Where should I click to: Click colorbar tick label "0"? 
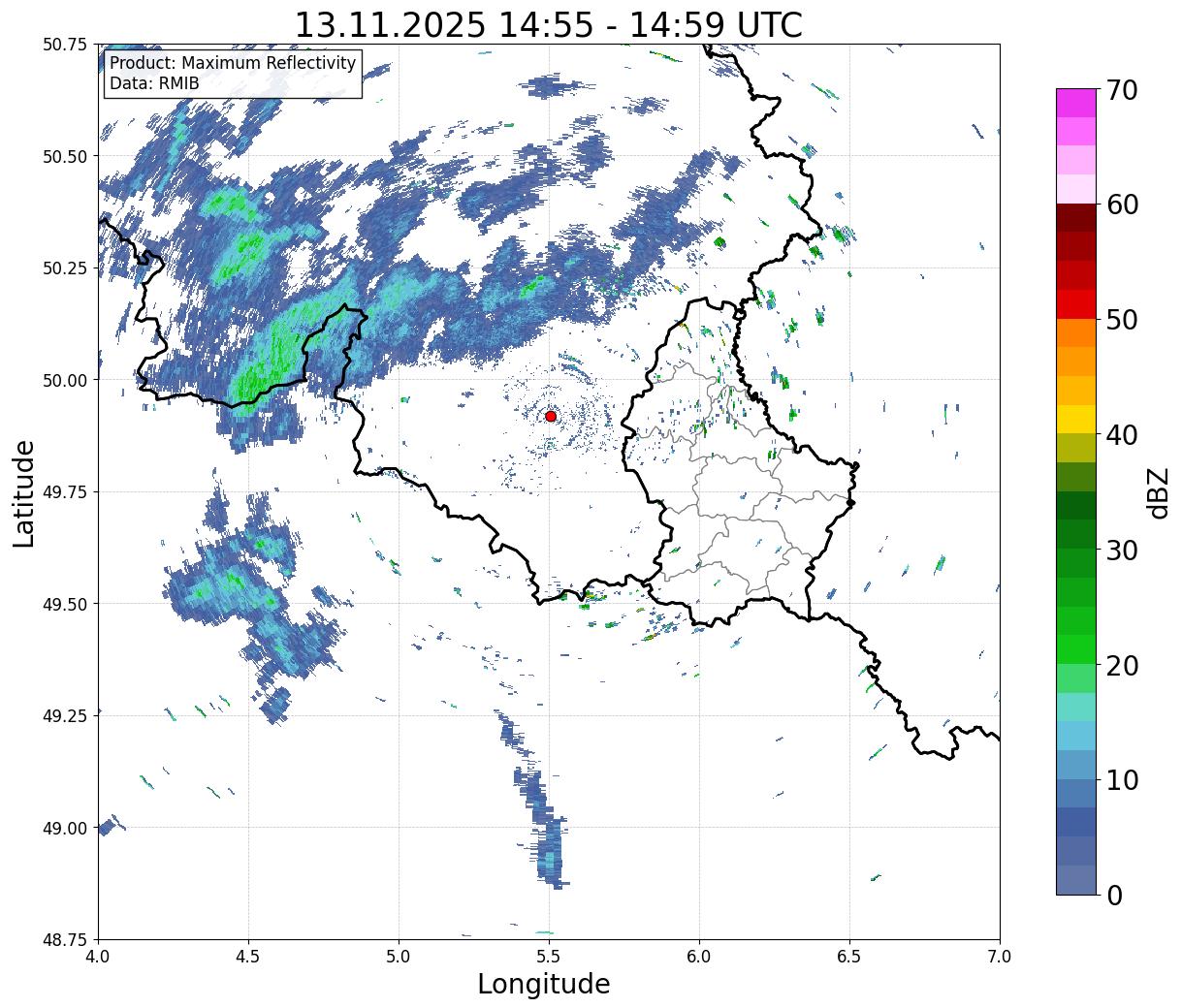pos(1114,895)
